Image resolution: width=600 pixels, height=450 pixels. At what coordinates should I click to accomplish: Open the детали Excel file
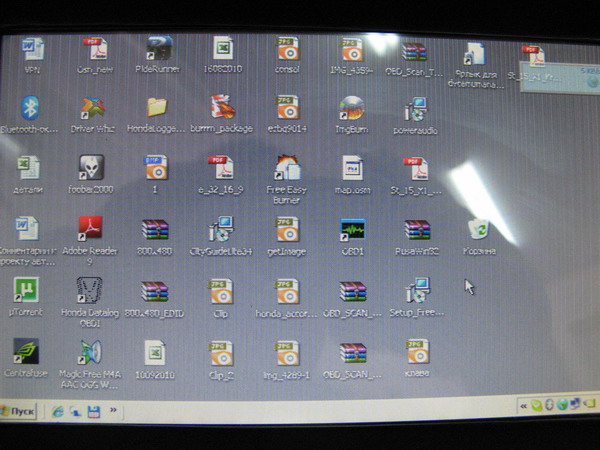pyautogui.click(x=28, y=168)
